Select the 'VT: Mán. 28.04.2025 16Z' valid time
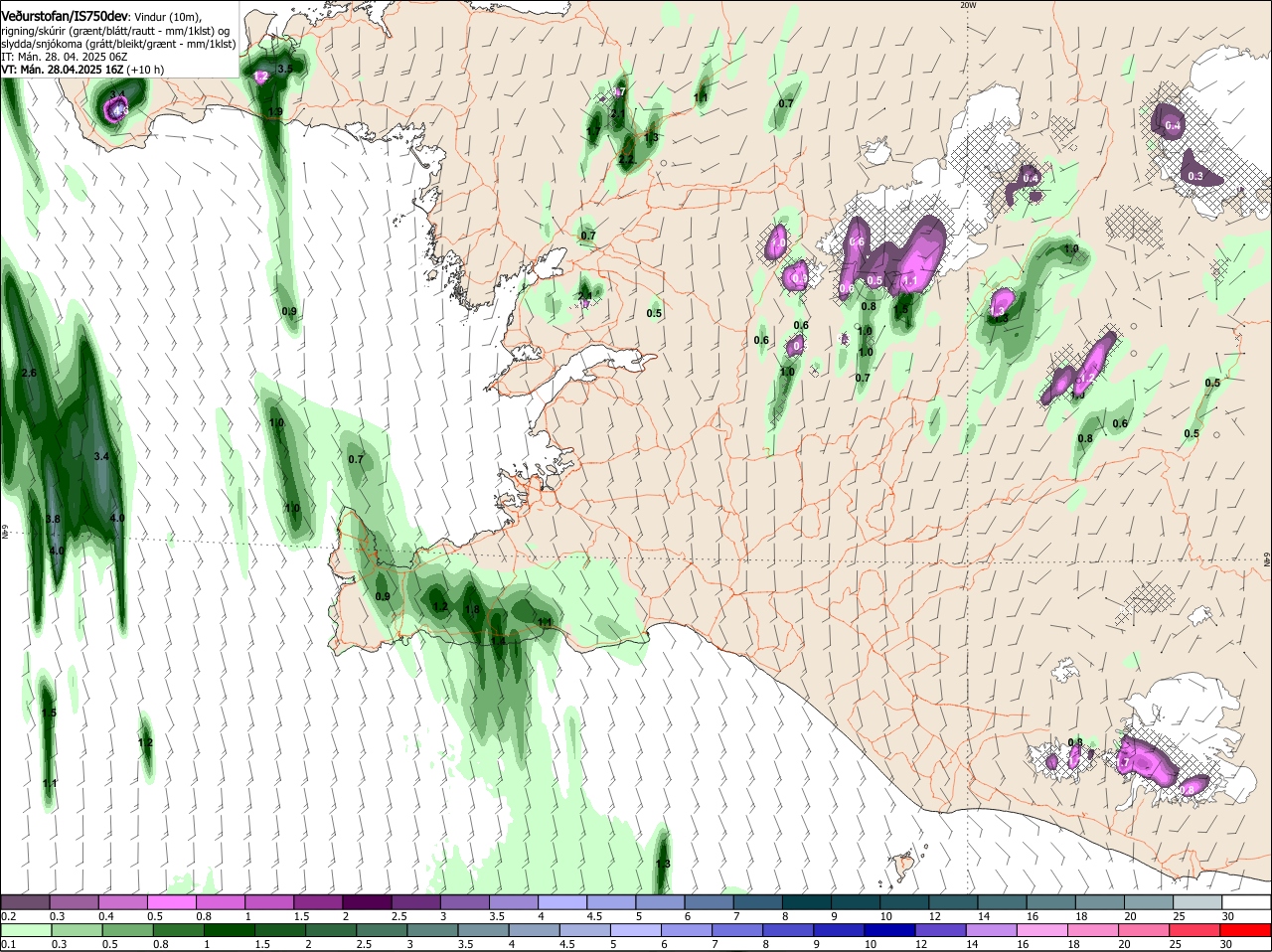Viewport: 1272px width, 952px height. click(62, 70)
